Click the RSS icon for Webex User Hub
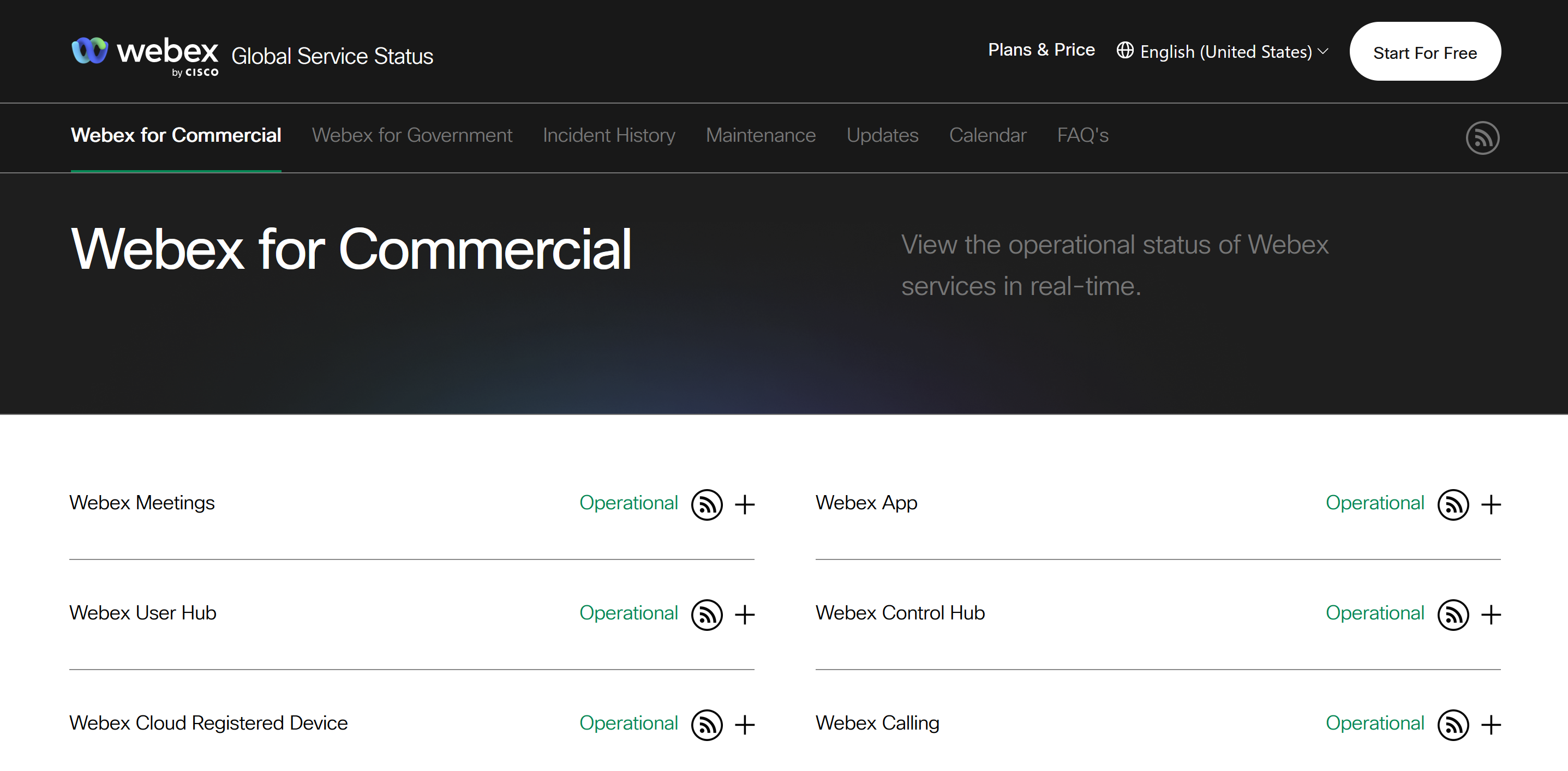 coord(706,615)
